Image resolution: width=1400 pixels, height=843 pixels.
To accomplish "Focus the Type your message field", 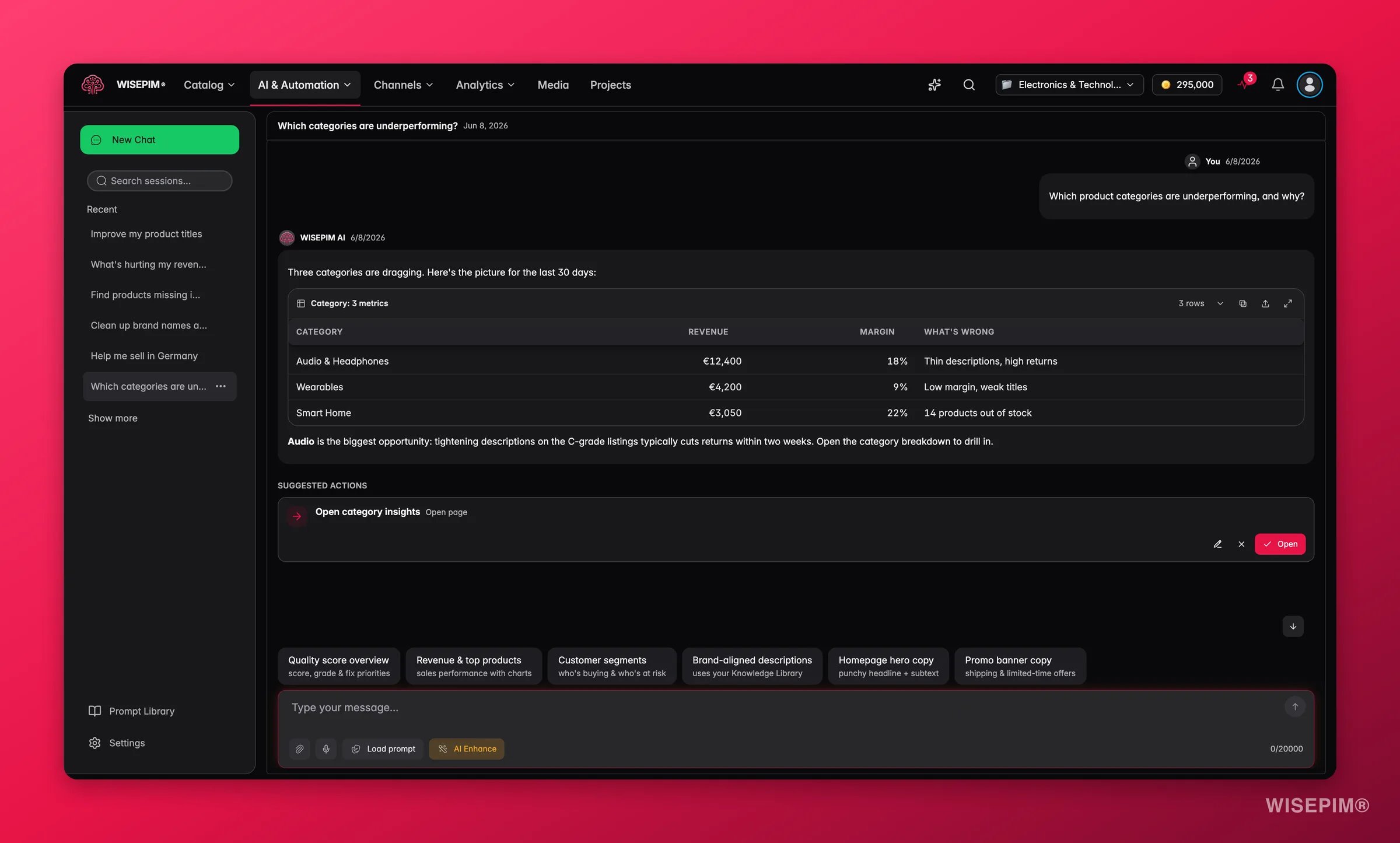I will pos(782,708).
